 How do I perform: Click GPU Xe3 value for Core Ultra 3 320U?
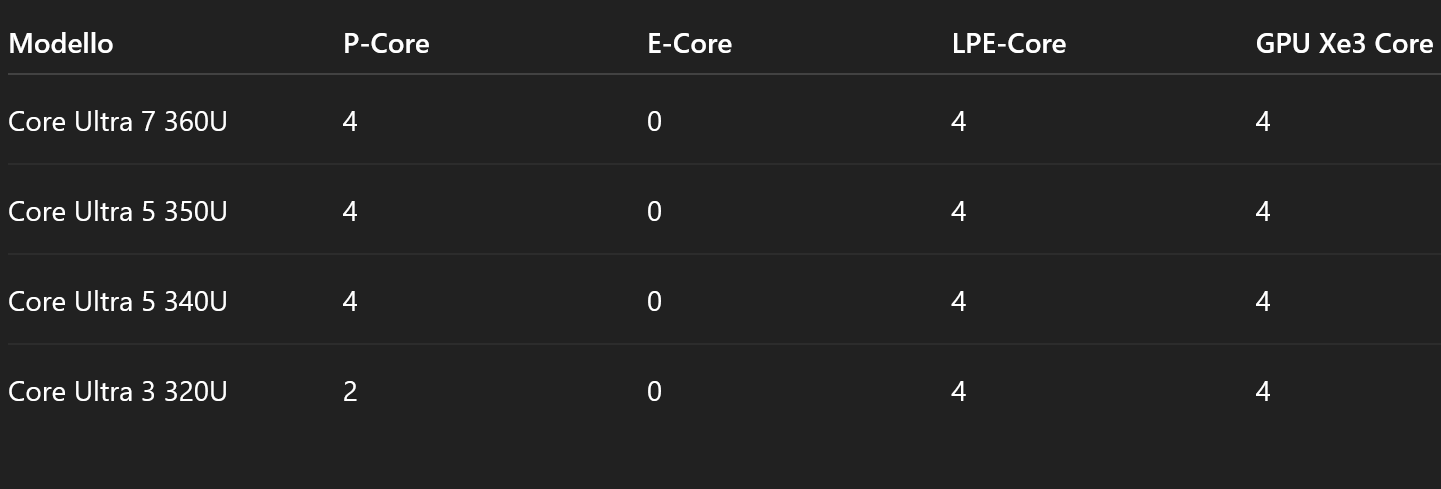click(x=1263, y=392)
